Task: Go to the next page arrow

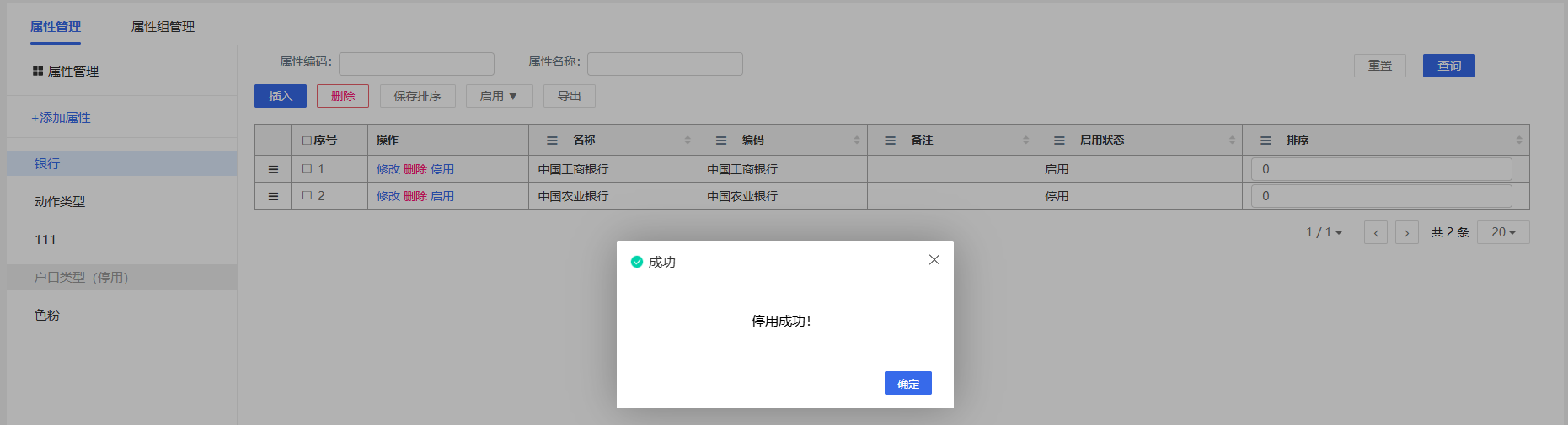Action: pos(1407,232)
